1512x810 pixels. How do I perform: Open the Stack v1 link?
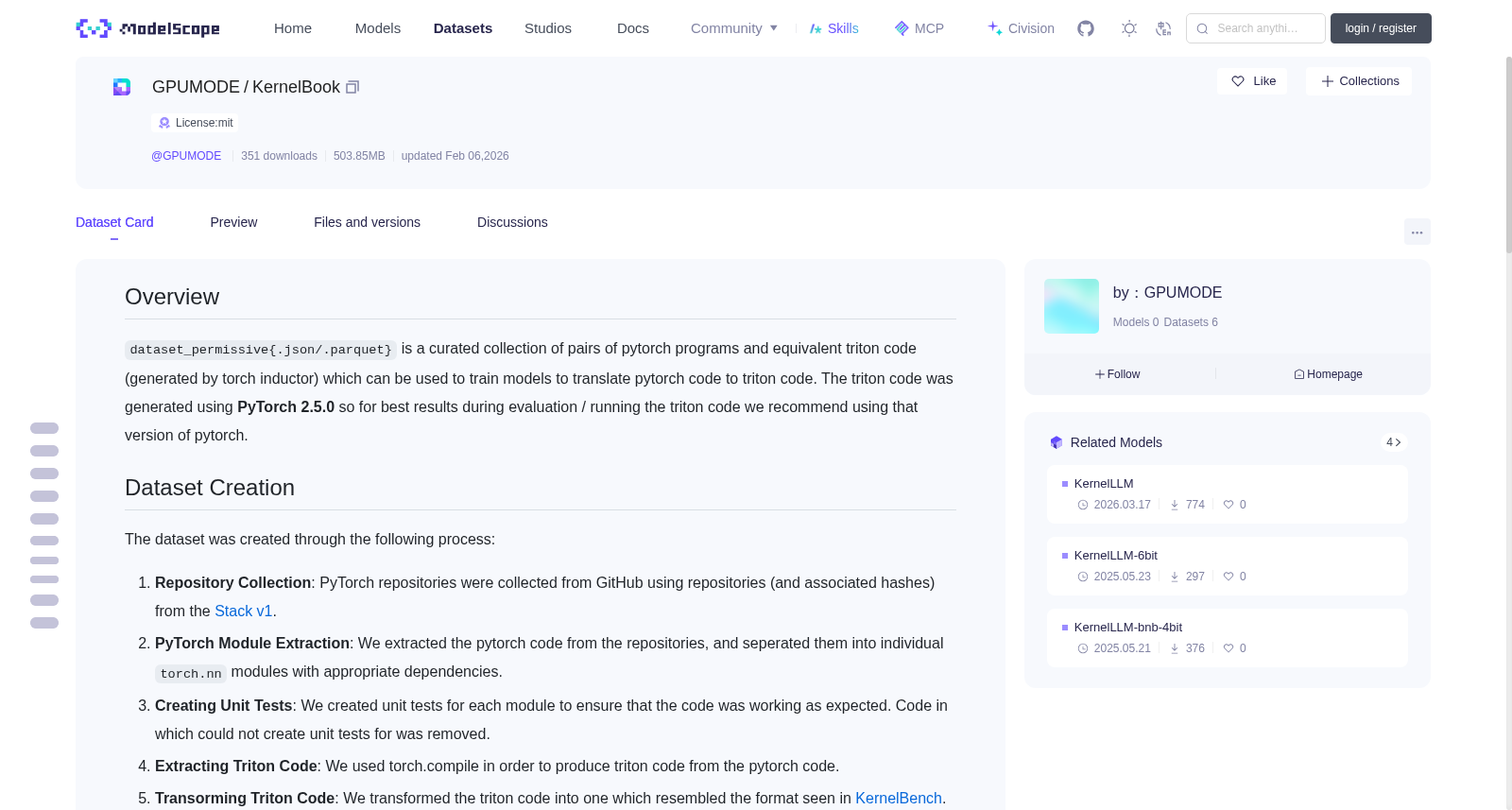[x=243, y=612]
